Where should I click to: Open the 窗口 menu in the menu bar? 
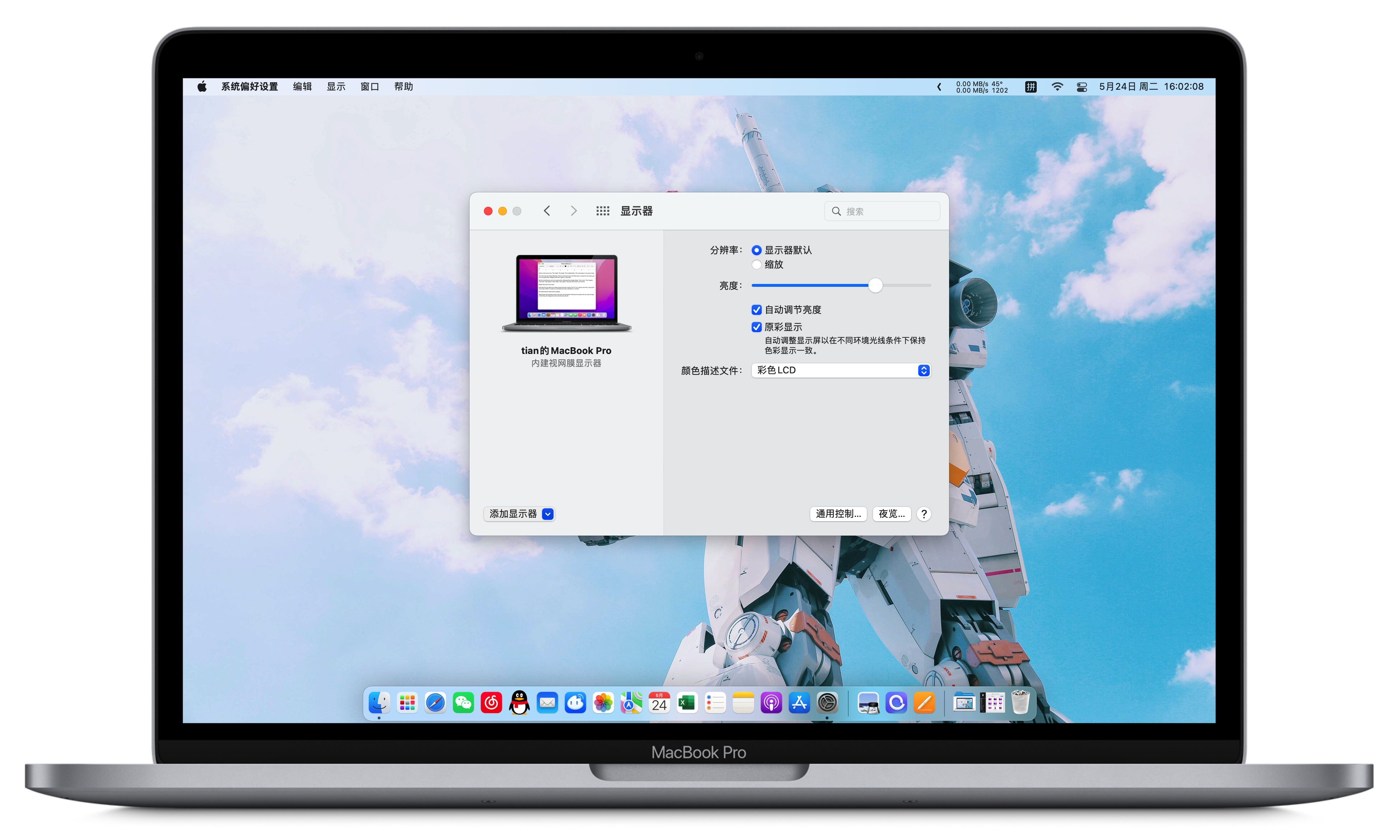[369, 86]
